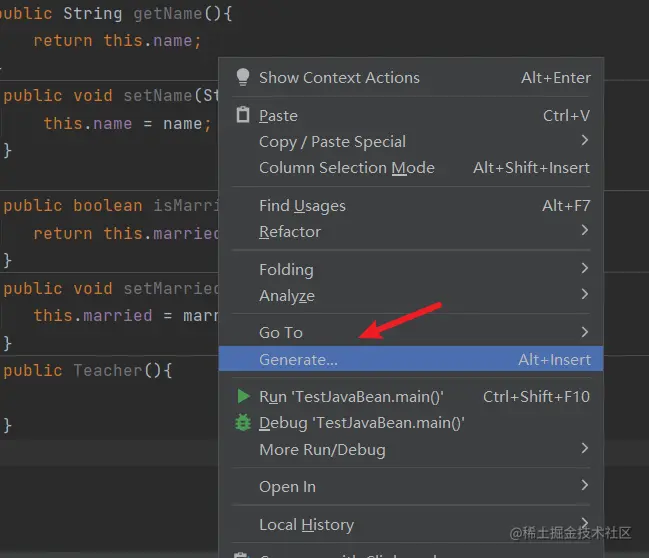
Task: Place the cursor in the Teacher() constructor line
Action: [x=88, y=370]
